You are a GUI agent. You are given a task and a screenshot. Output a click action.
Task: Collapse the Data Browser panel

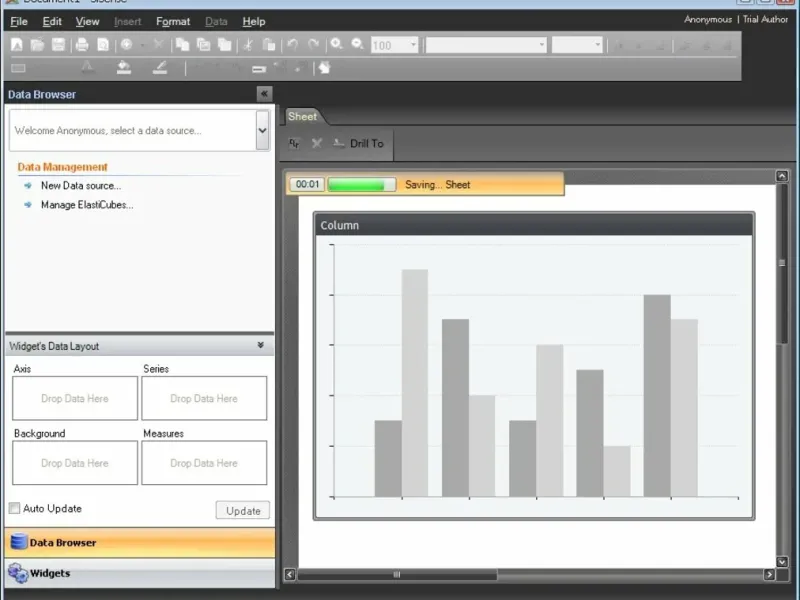tap(264, 94)
